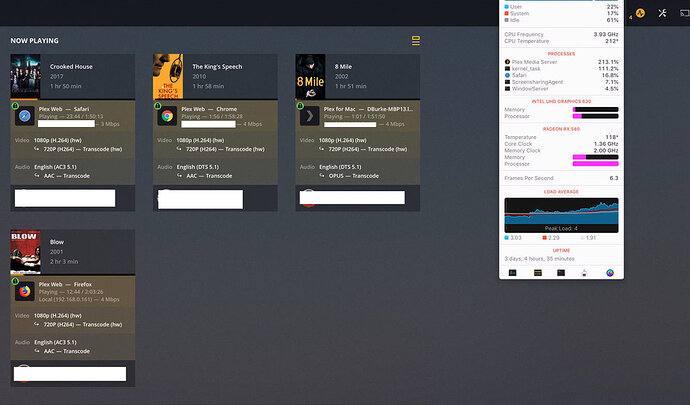Select ScreensharingAgent process row in iStat

coord(561,82)
